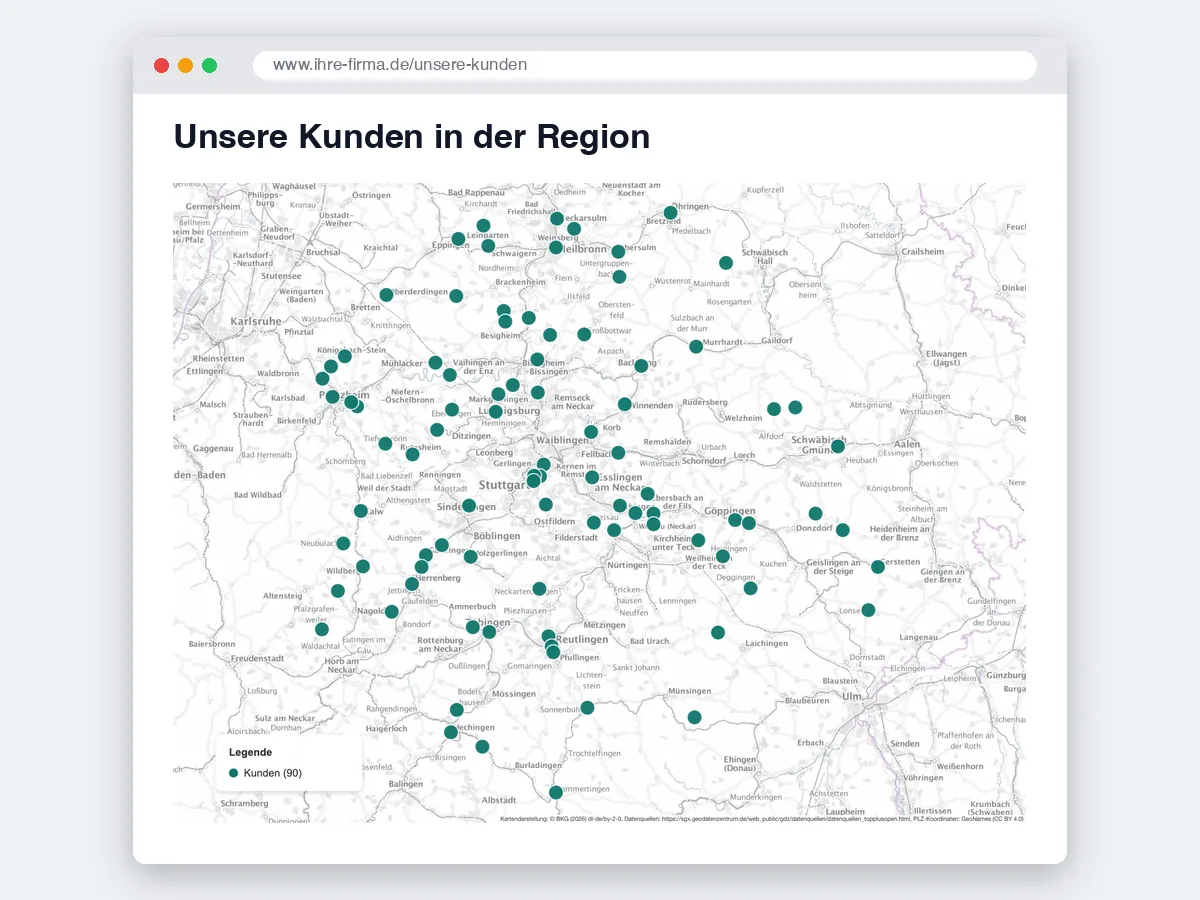Screen dimensions: 1200x900
Task: Open the marker on Sindelfingen
Action: [x=468, y=505]
